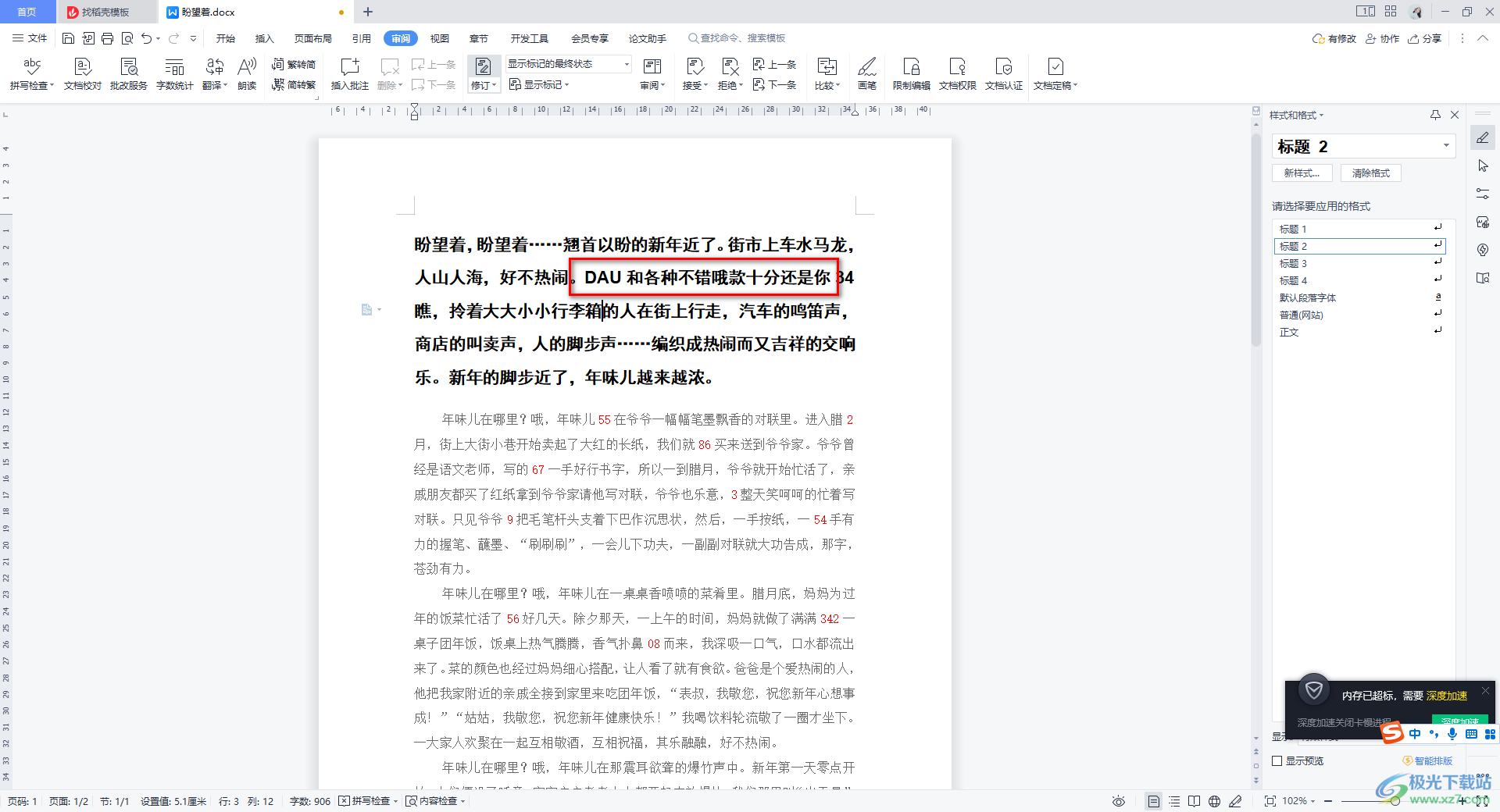Click the 有修改 sync status button
This screenshot has width=1500, height=812.
(x=1334, y=38)
